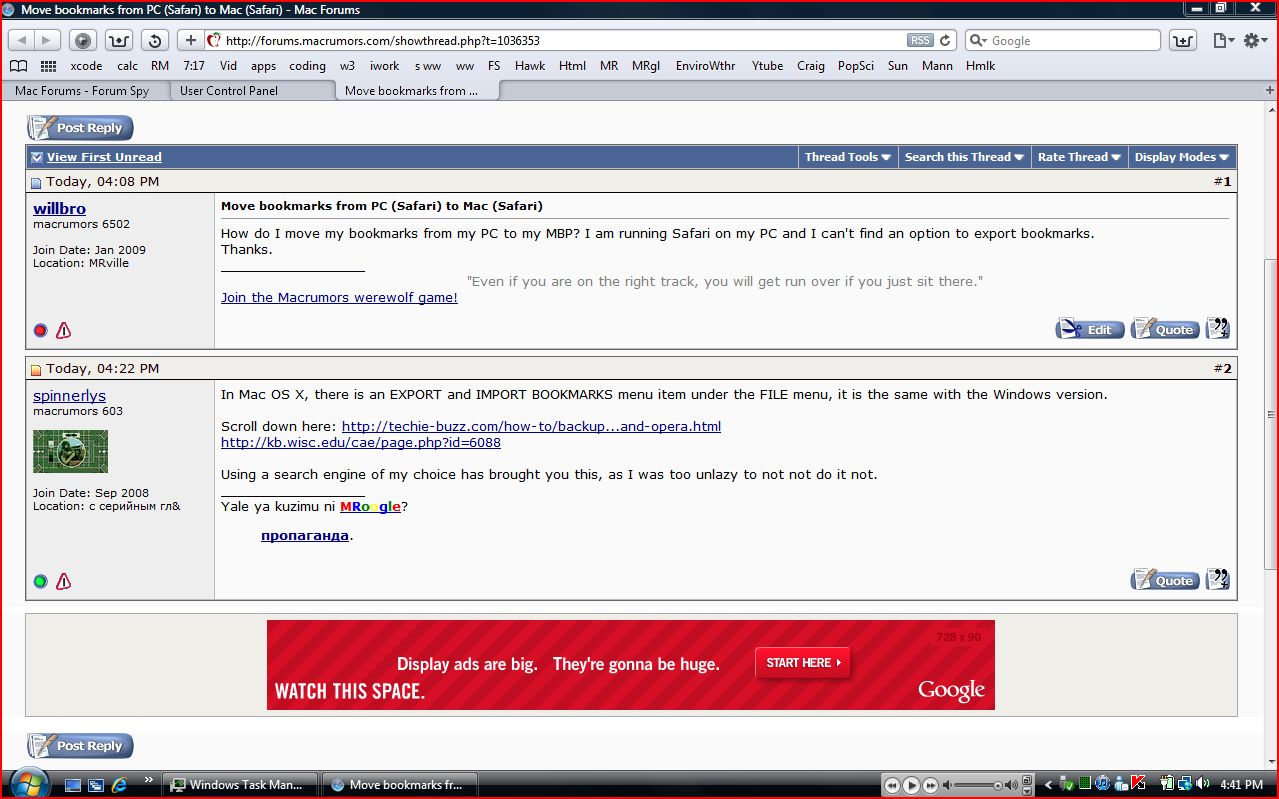Report willbro's post with warning icon
The height and width of the screenshot is (799, 1279).
[x=63, y=330]
